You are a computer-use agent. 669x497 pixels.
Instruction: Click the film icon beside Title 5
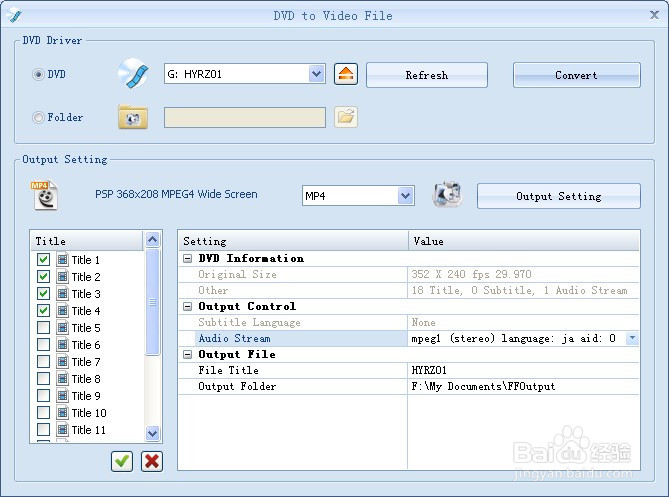coord(62,328)
